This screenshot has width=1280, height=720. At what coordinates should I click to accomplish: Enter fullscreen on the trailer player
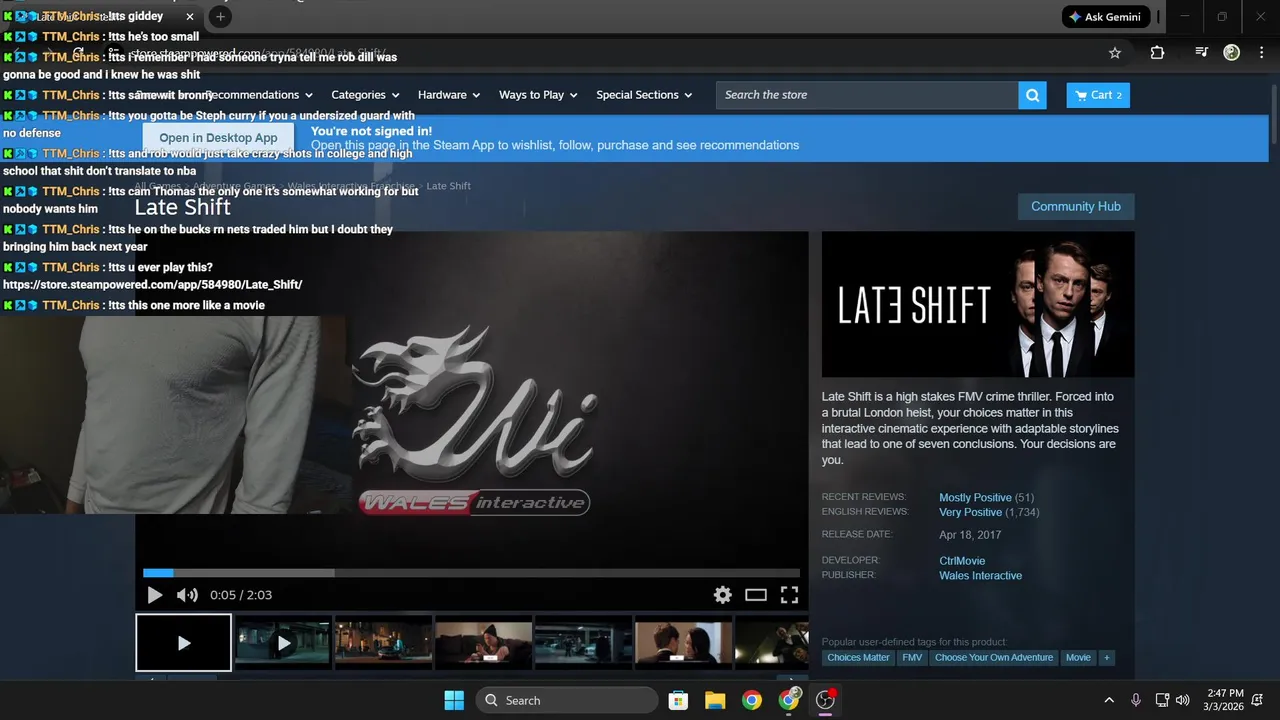tap(789, 595)
